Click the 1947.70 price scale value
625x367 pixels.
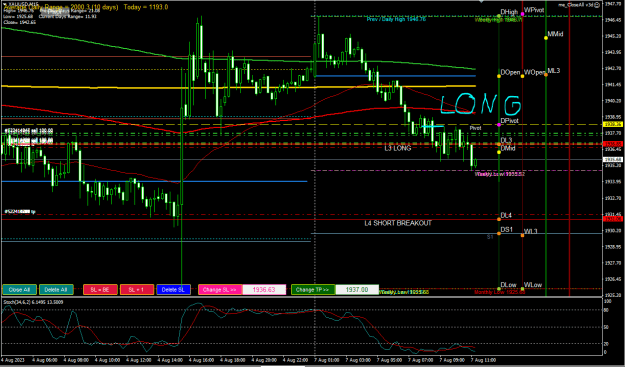(613, 4)
